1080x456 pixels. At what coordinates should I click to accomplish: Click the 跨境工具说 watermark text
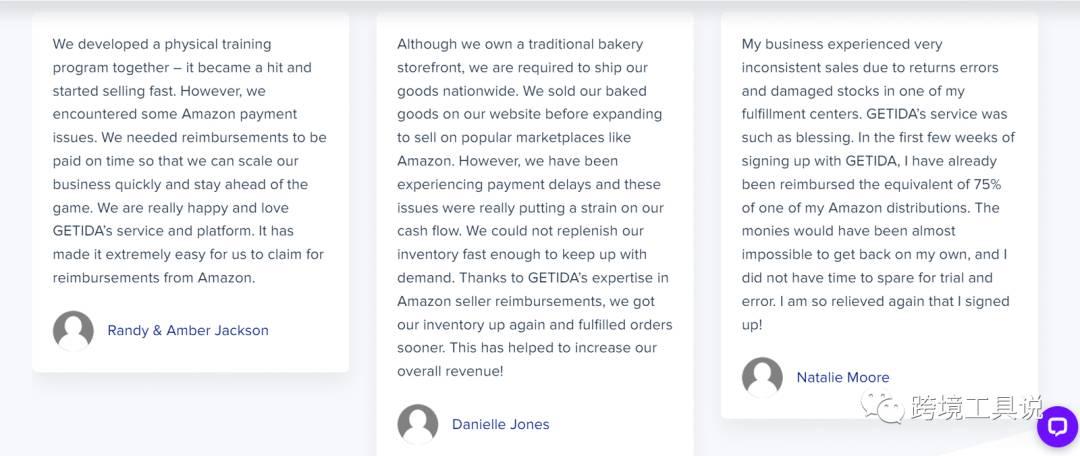tap(977, 408)
